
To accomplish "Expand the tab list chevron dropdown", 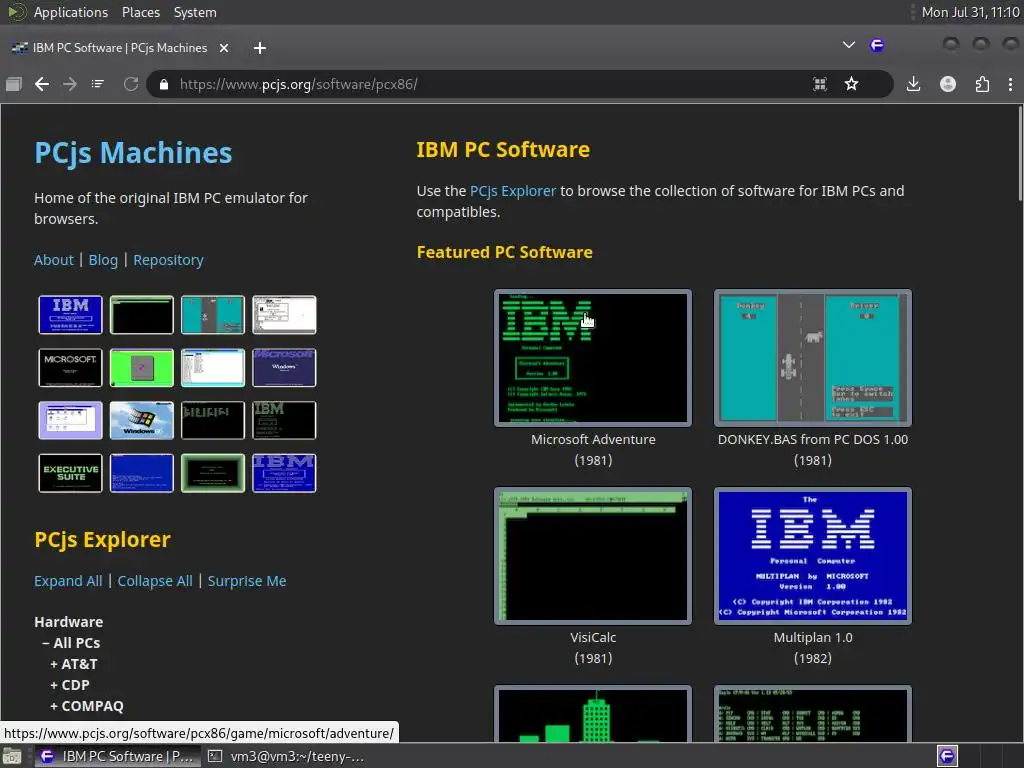I will [x=848, y=45].
